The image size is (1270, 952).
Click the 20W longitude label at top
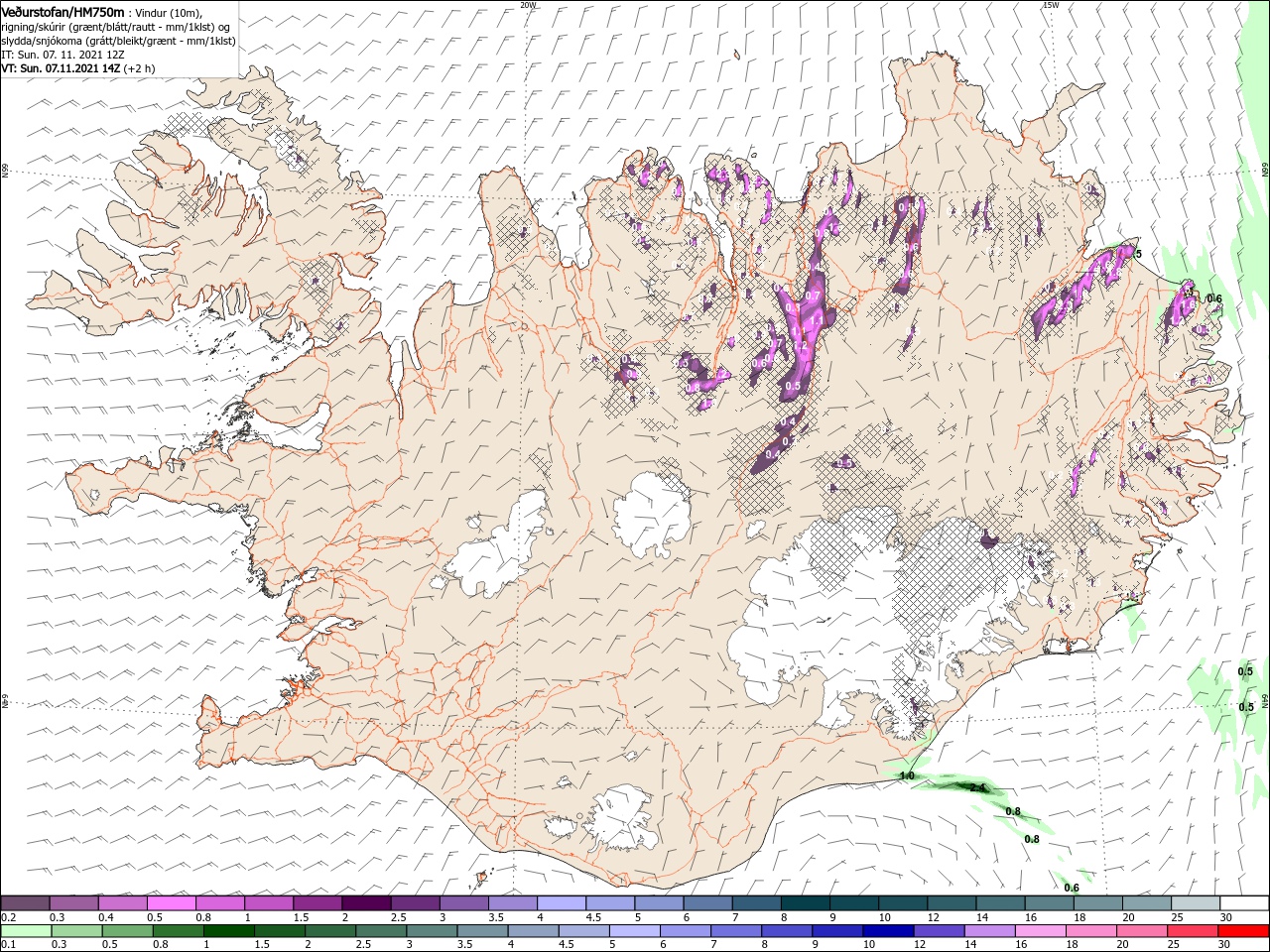[528, 5]
